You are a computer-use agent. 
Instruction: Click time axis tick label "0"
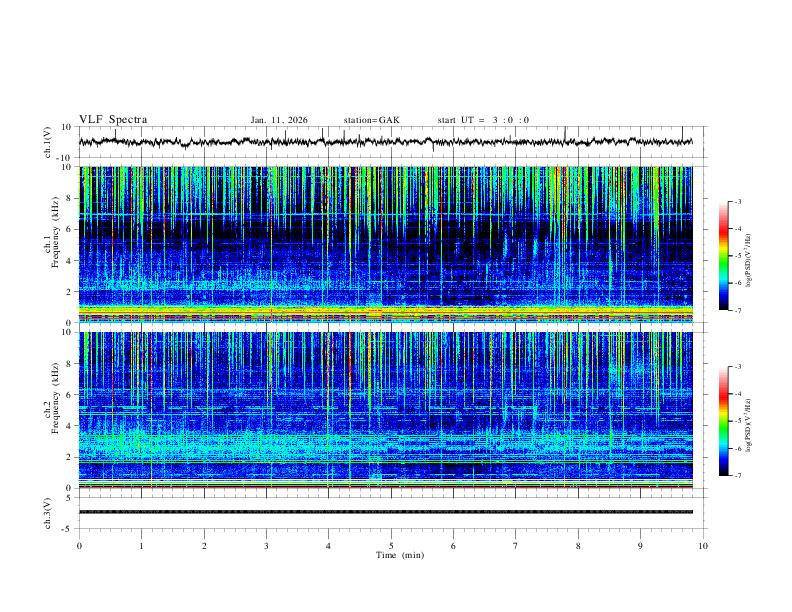[79, 546]
